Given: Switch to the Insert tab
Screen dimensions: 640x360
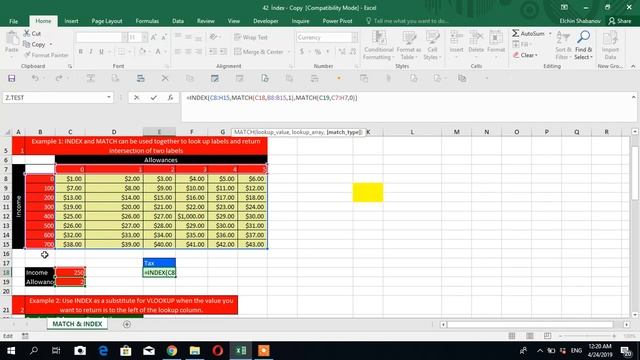Looking at the screenshot, I should 71,21.
